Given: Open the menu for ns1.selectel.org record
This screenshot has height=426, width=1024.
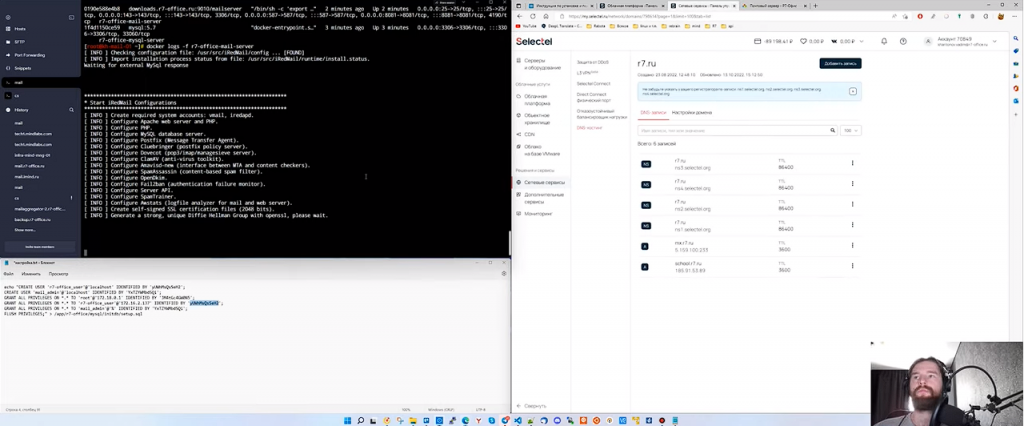Looking at the screenshot, I should tap(852, 225).
